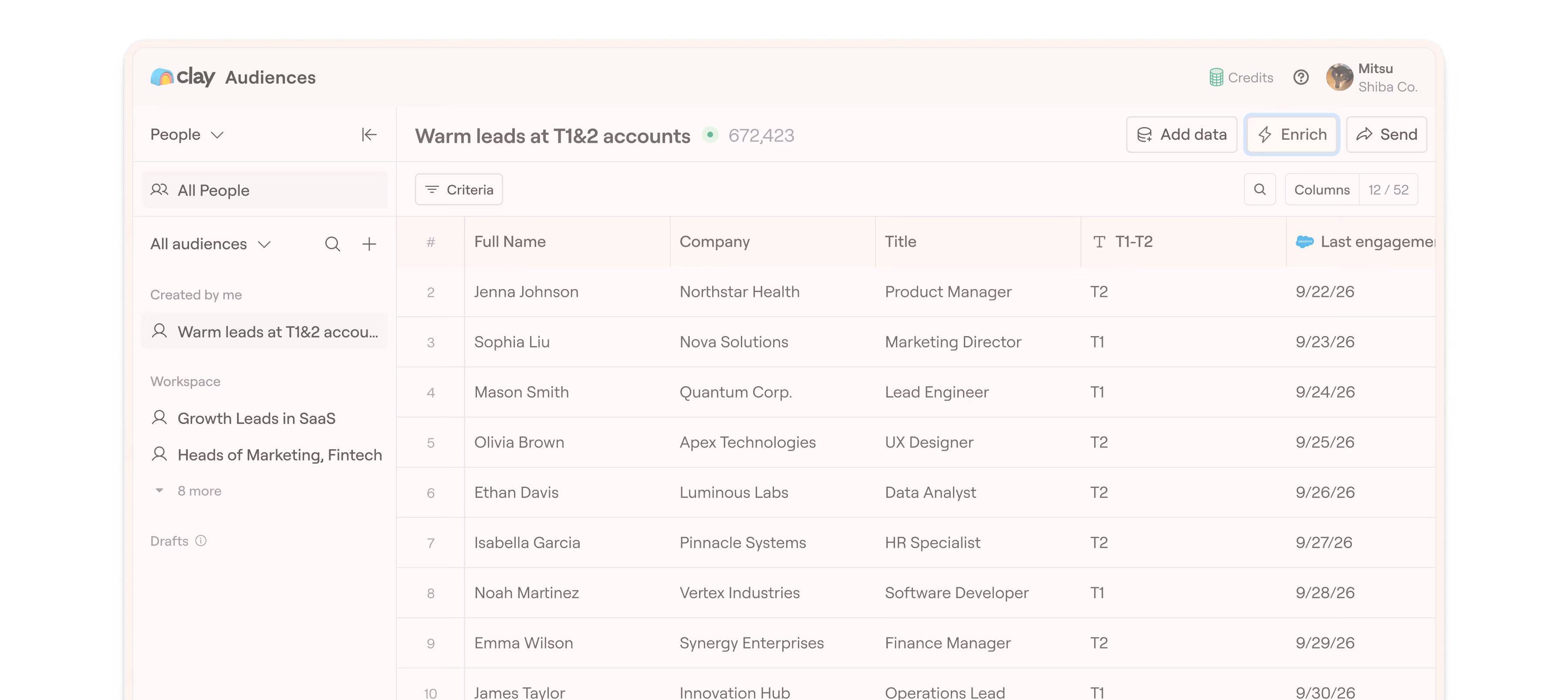Select Noah Martinez name cell
The image size is (1568, 700).
(567, 593)
